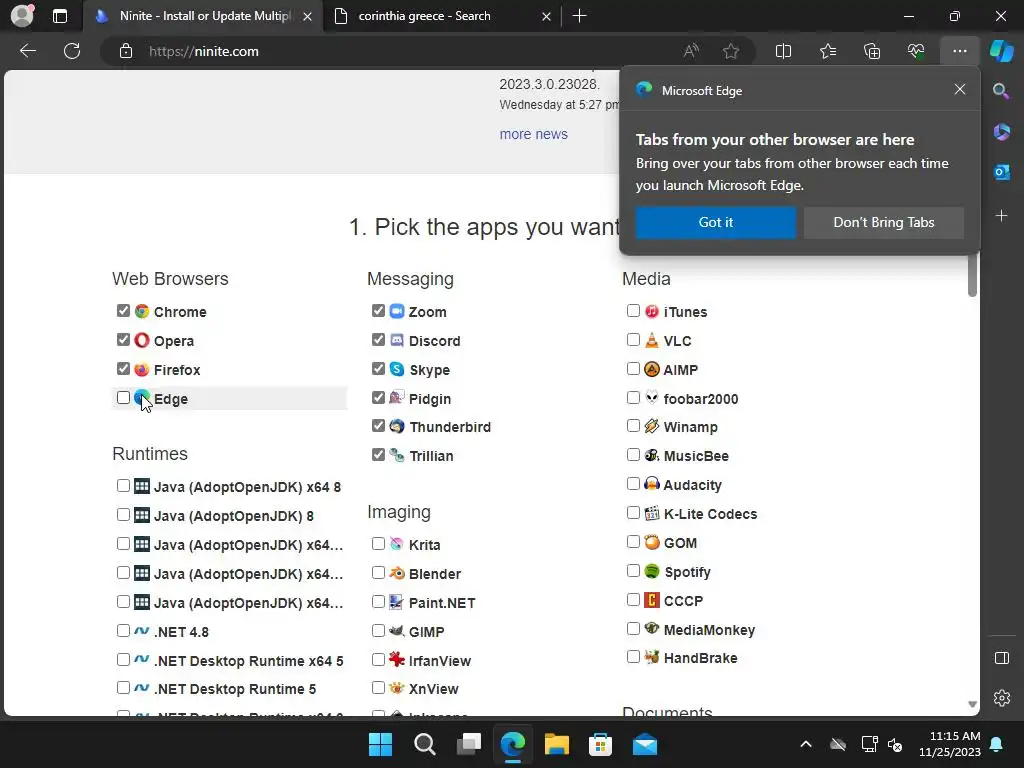This screenshot has height=768, width=1024.
Task: Click the browser Back arrow
Action: tap(27, 51)
